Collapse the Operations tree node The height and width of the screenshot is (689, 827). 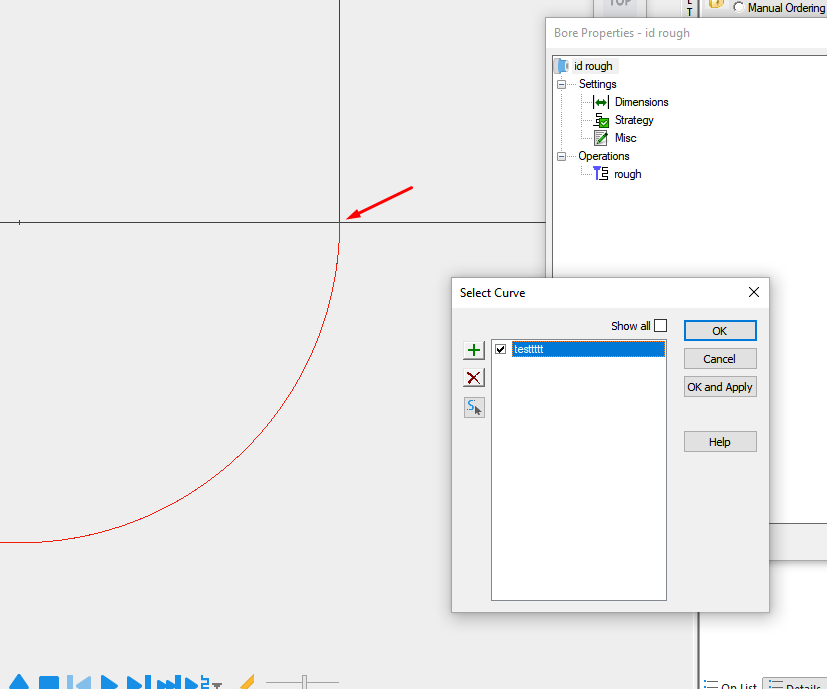[x=561, y=155]
